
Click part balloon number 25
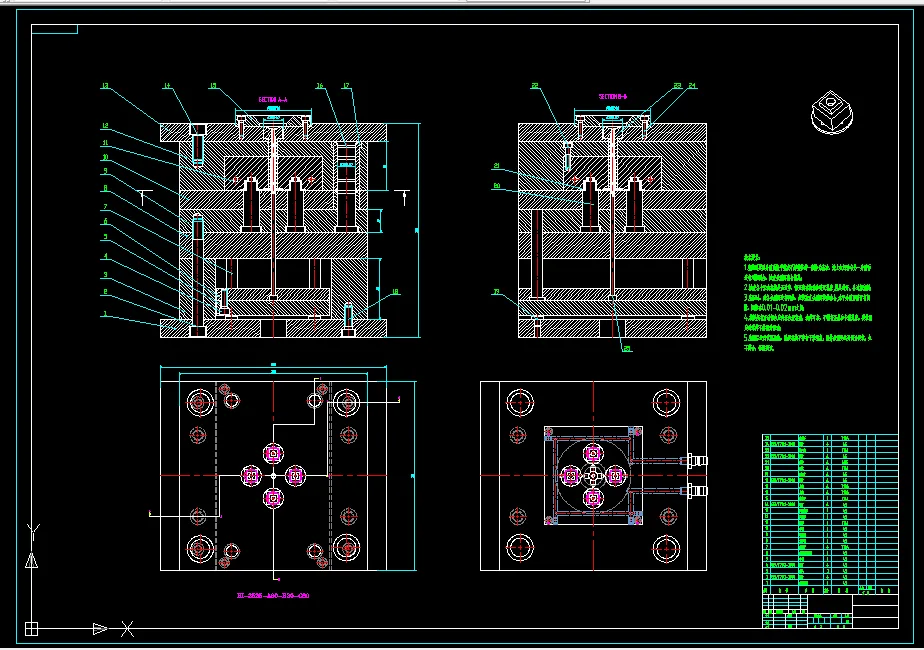627,349
